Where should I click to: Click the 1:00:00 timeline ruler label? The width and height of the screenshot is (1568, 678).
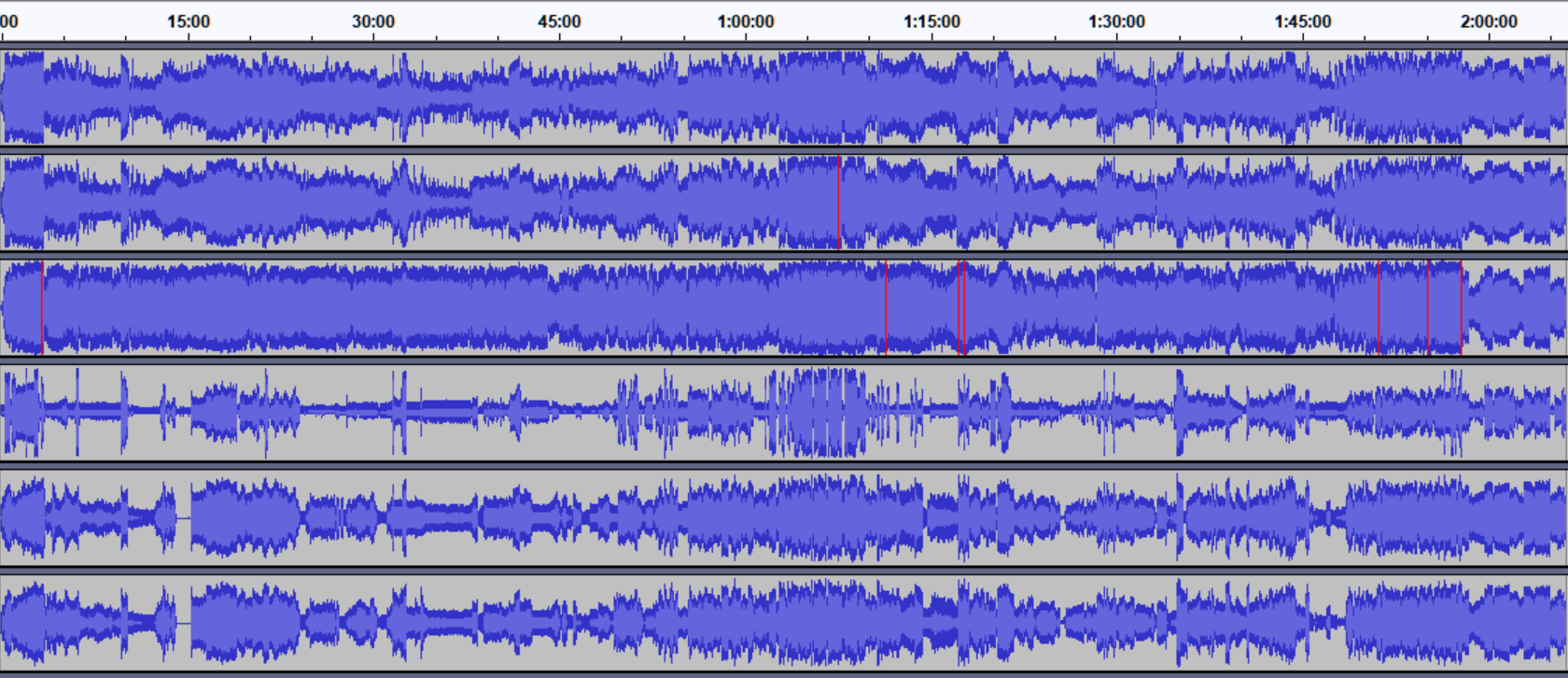(x=745, y=21)
